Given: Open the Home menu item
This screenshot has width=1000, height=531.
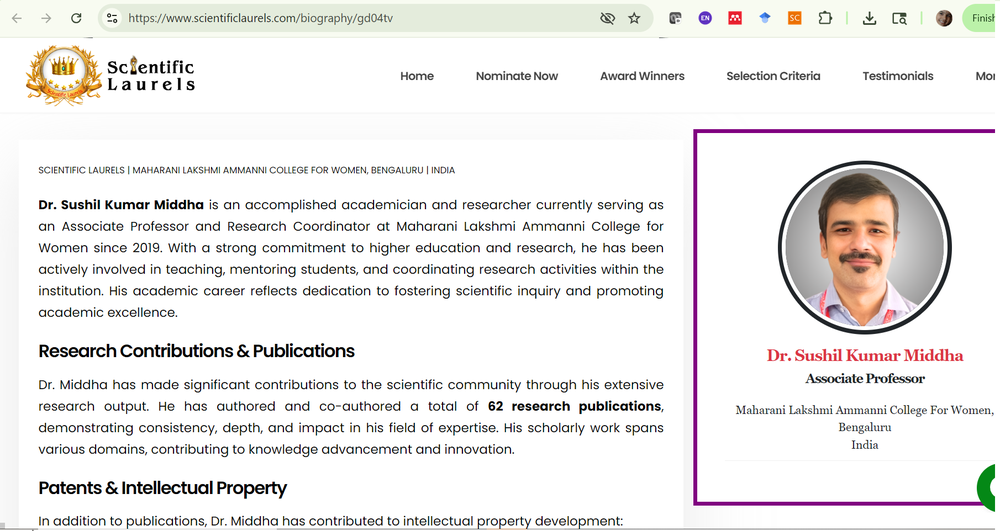Looking at the screenshot, I should [x=416, y=76].
